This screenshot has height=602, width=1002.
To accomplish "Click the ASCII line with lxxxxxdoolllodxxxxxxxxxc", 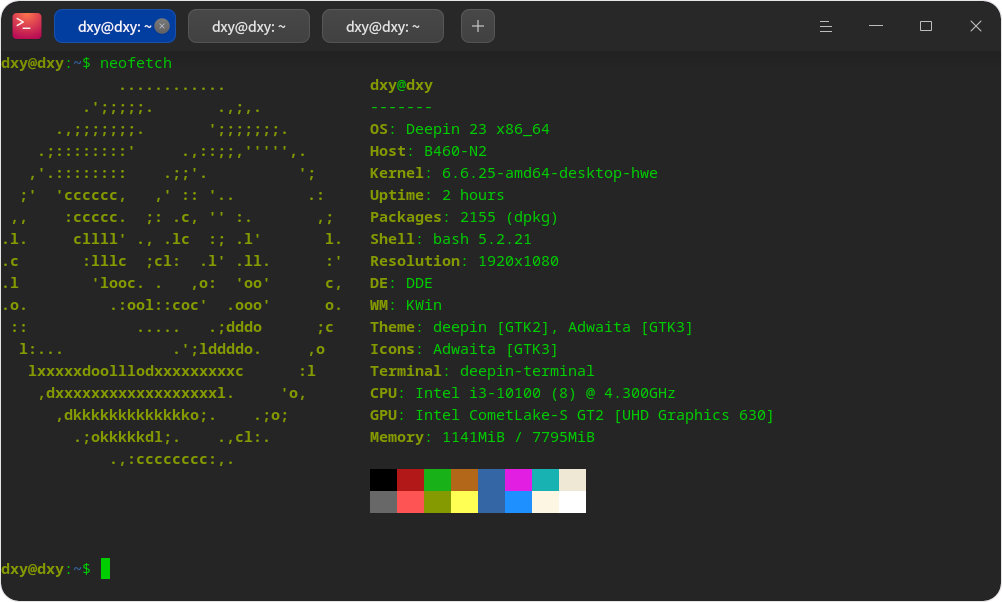I will 135,371.
